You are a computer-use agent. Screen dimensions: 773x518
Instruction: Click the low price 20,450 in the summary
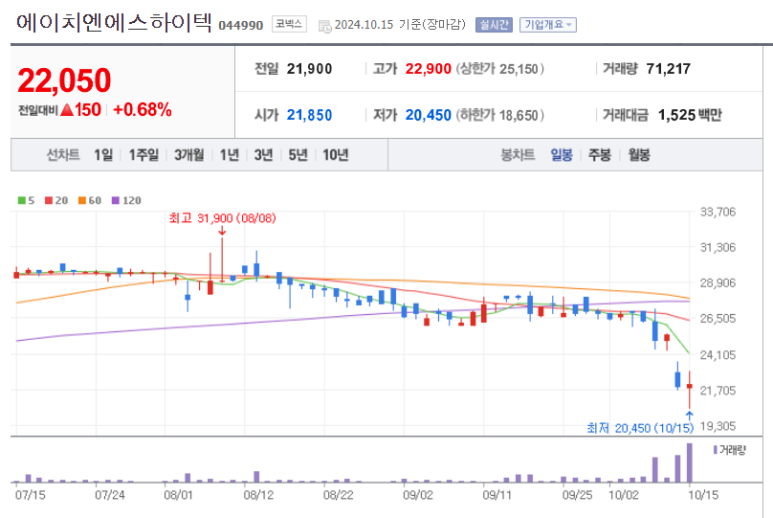(428, 115)
